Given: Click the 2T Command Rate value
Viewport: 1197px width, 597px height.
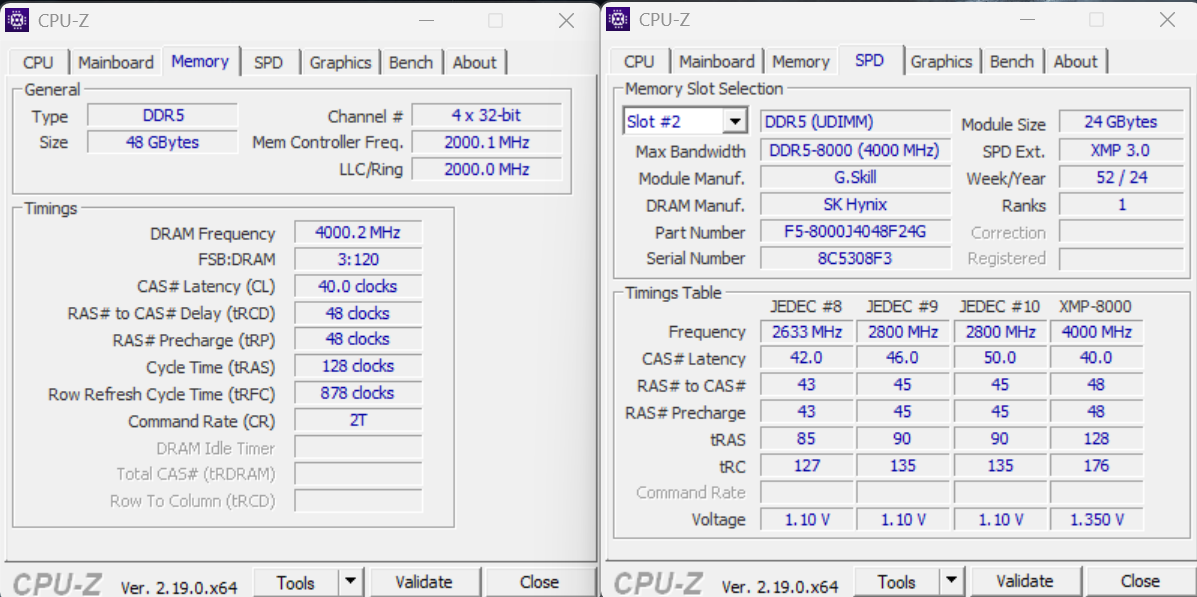Looking at the screenshot, I should [x=358, y=420].
